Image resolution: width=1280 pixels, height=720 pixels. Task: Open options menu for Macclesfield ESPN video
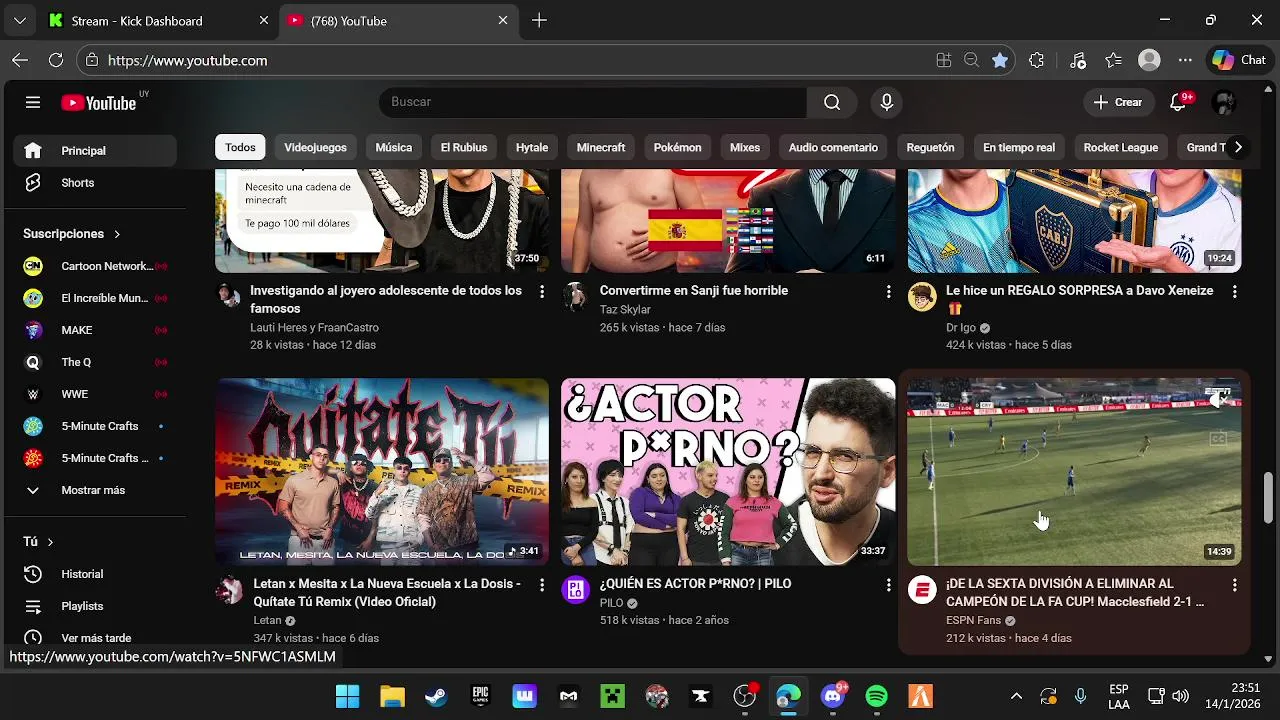pyautogui.click(x=1234, y=585)
